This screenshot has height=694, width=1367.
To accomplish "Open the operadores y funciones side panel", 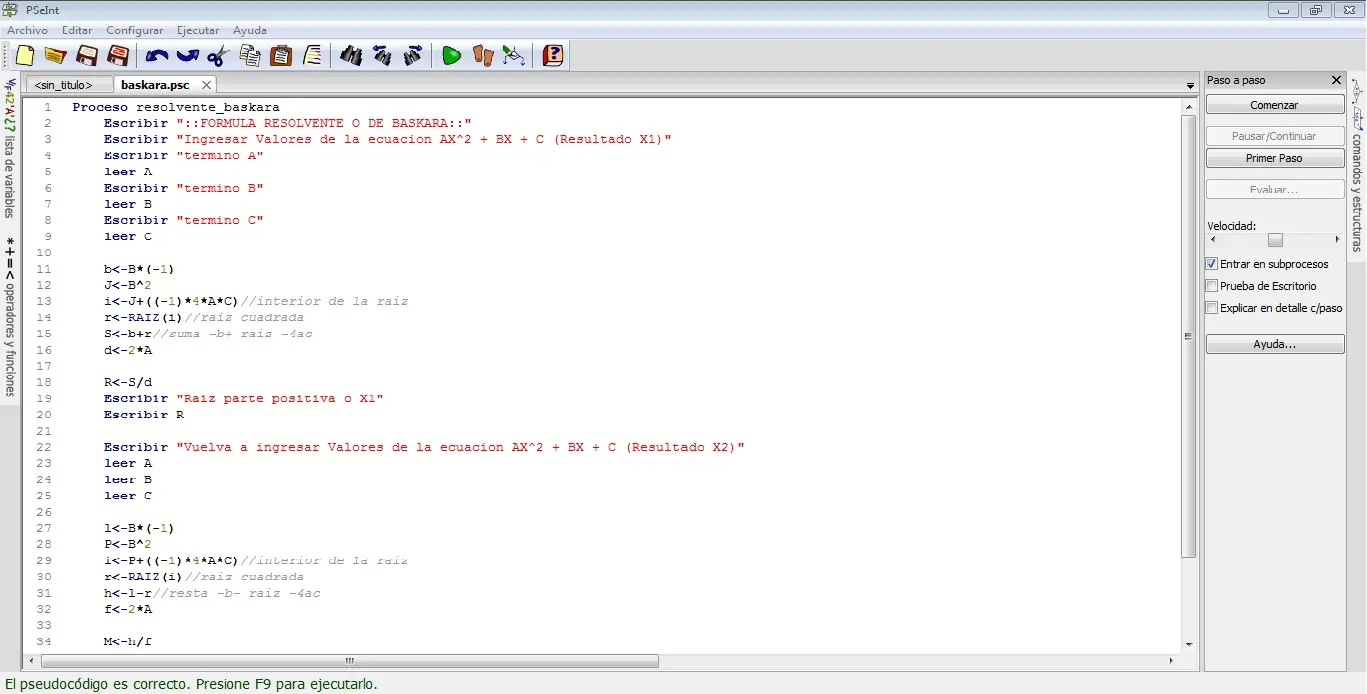I will 10,316.
